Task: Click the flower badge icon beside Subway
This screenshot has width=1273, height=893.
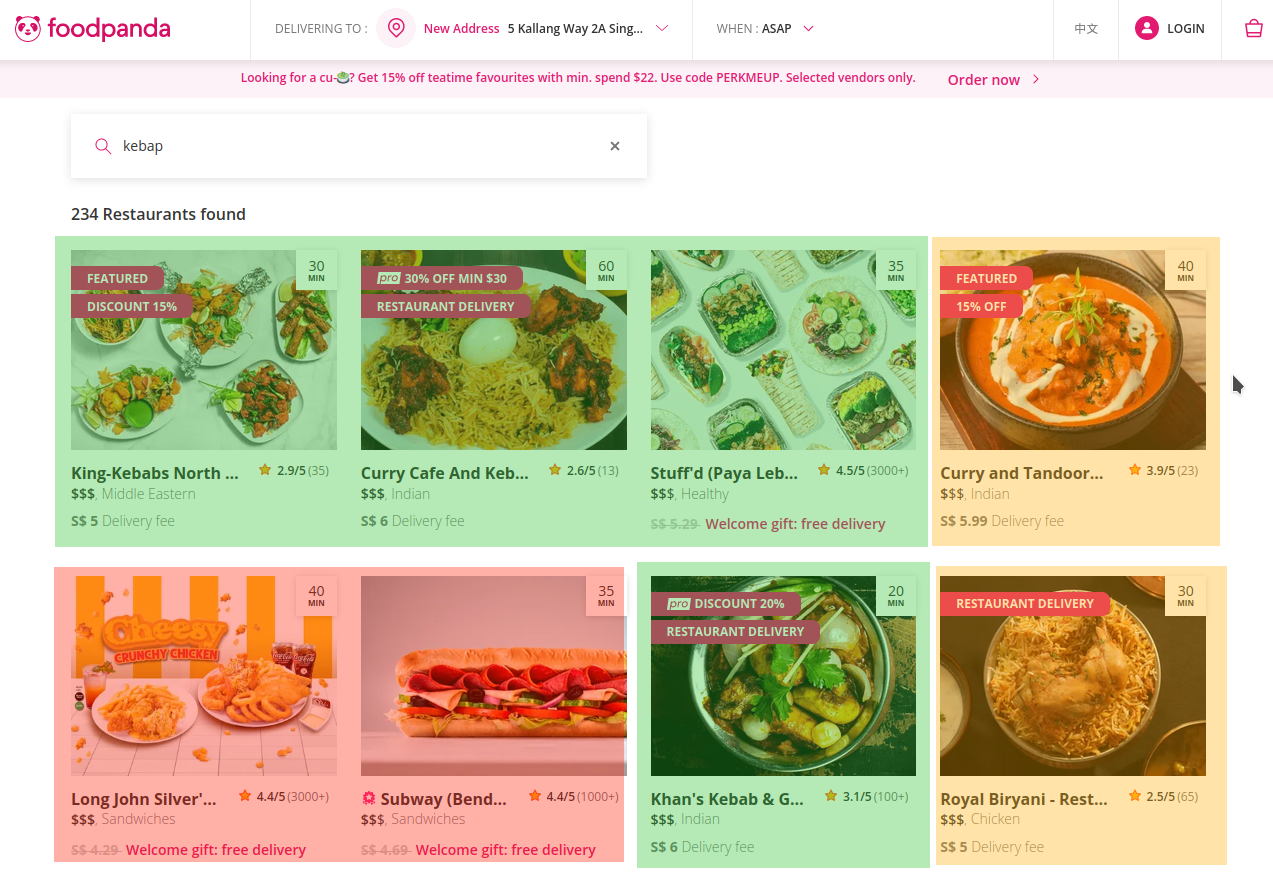Action: point(368,798)
